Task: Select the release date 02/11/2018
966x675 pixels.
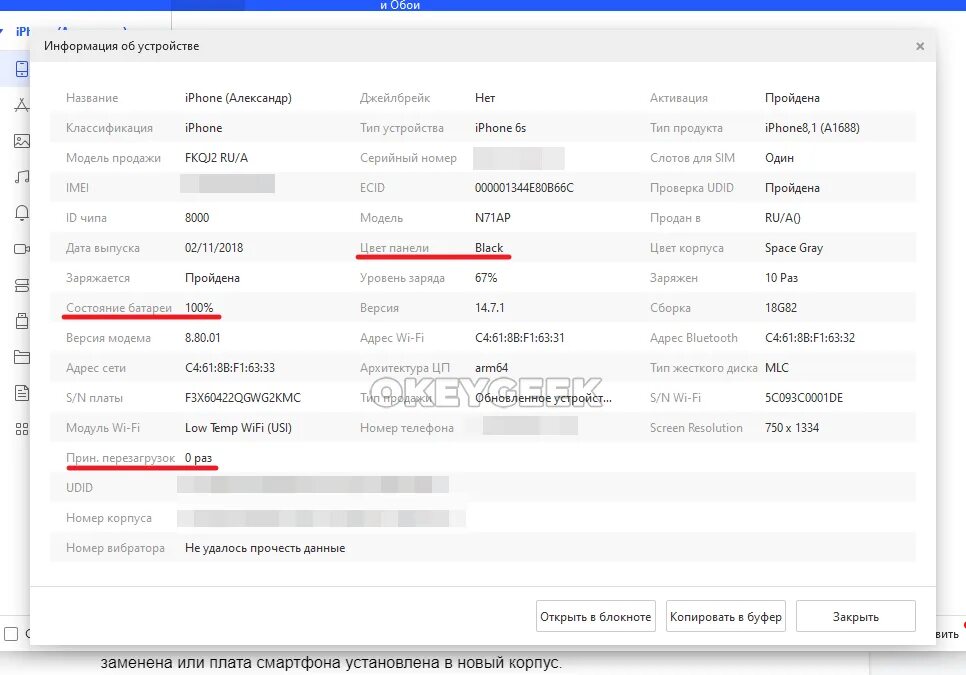Action: (214, 248)
